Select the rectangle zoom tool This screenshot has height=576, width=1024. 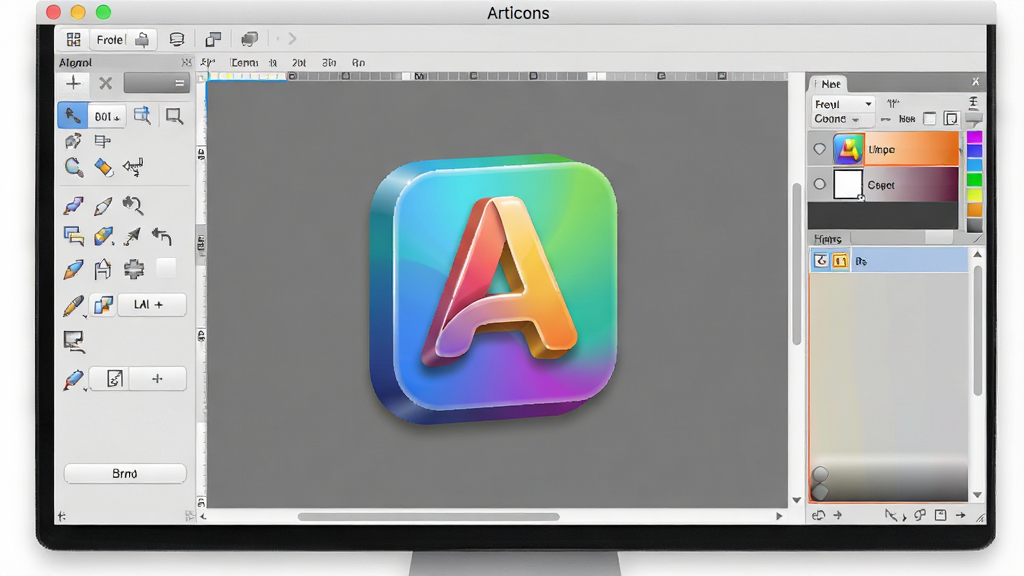coord(174,116)
